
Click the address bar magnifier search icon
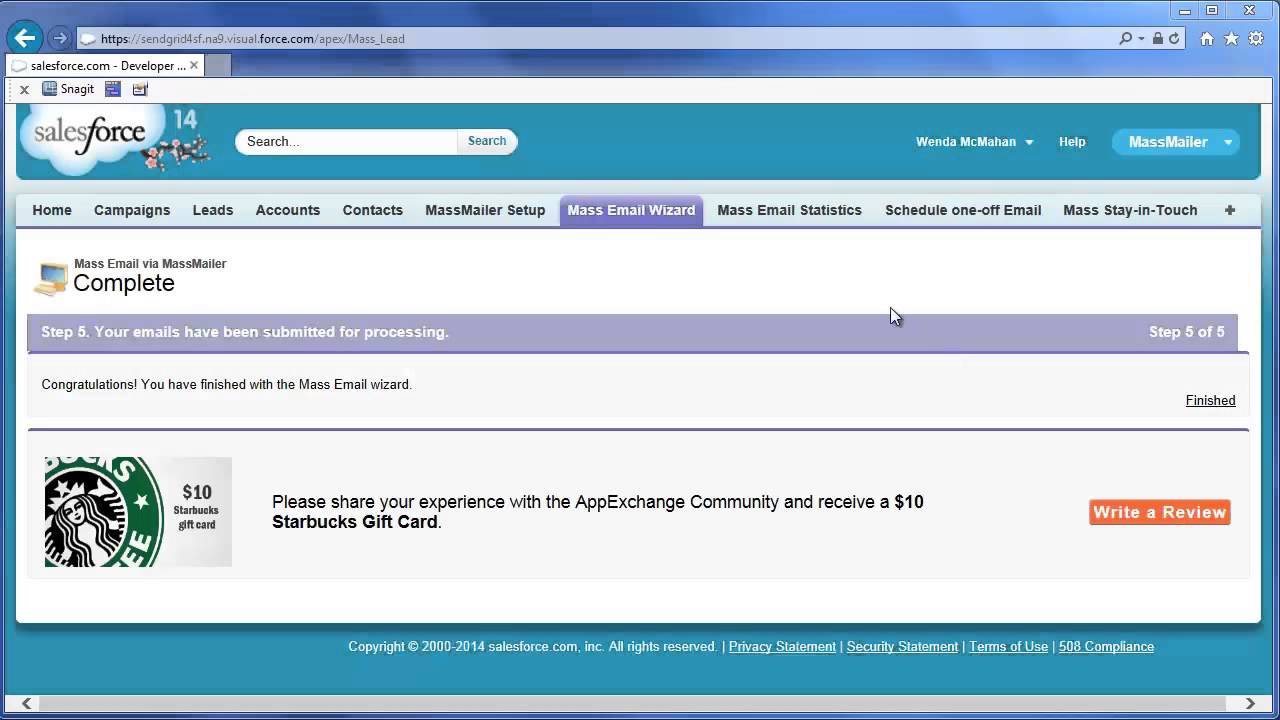[x=1126, y=39]
